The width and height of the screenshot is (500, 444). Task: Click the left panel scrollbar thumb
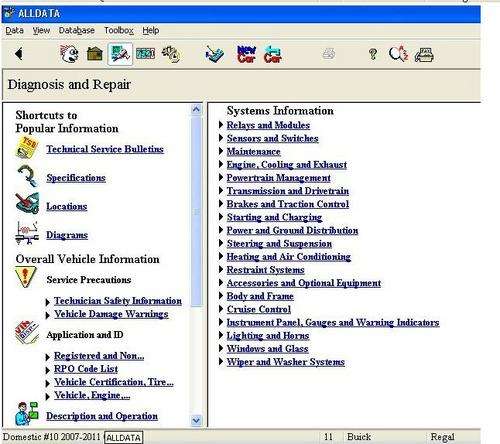pyautogui.click(x=196, y=211)
